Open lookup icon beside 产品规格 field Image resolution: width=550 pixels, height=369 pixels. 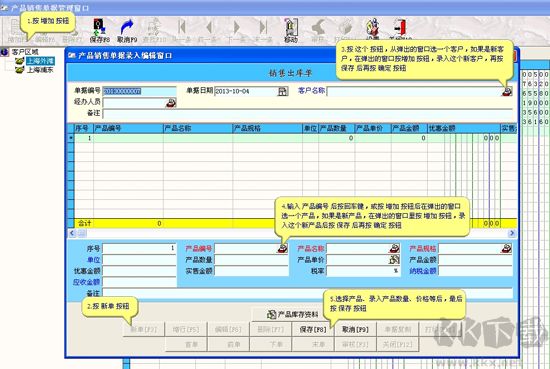[506, 249]
